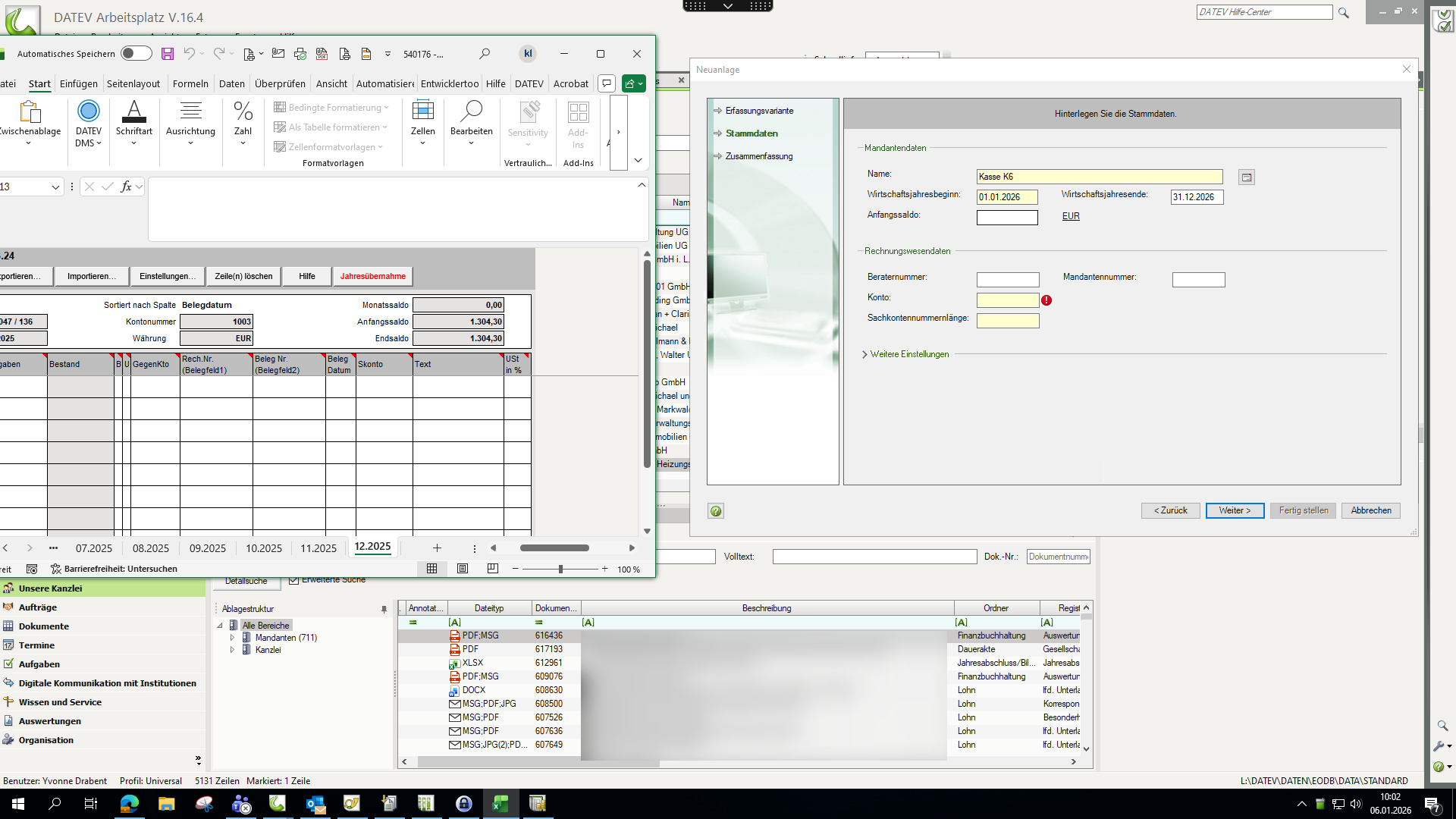The width and height of the screenshot is (1456, 819).
Task: Expand the Mandanten (711) tree node
Action: click(x=233, y=638)
